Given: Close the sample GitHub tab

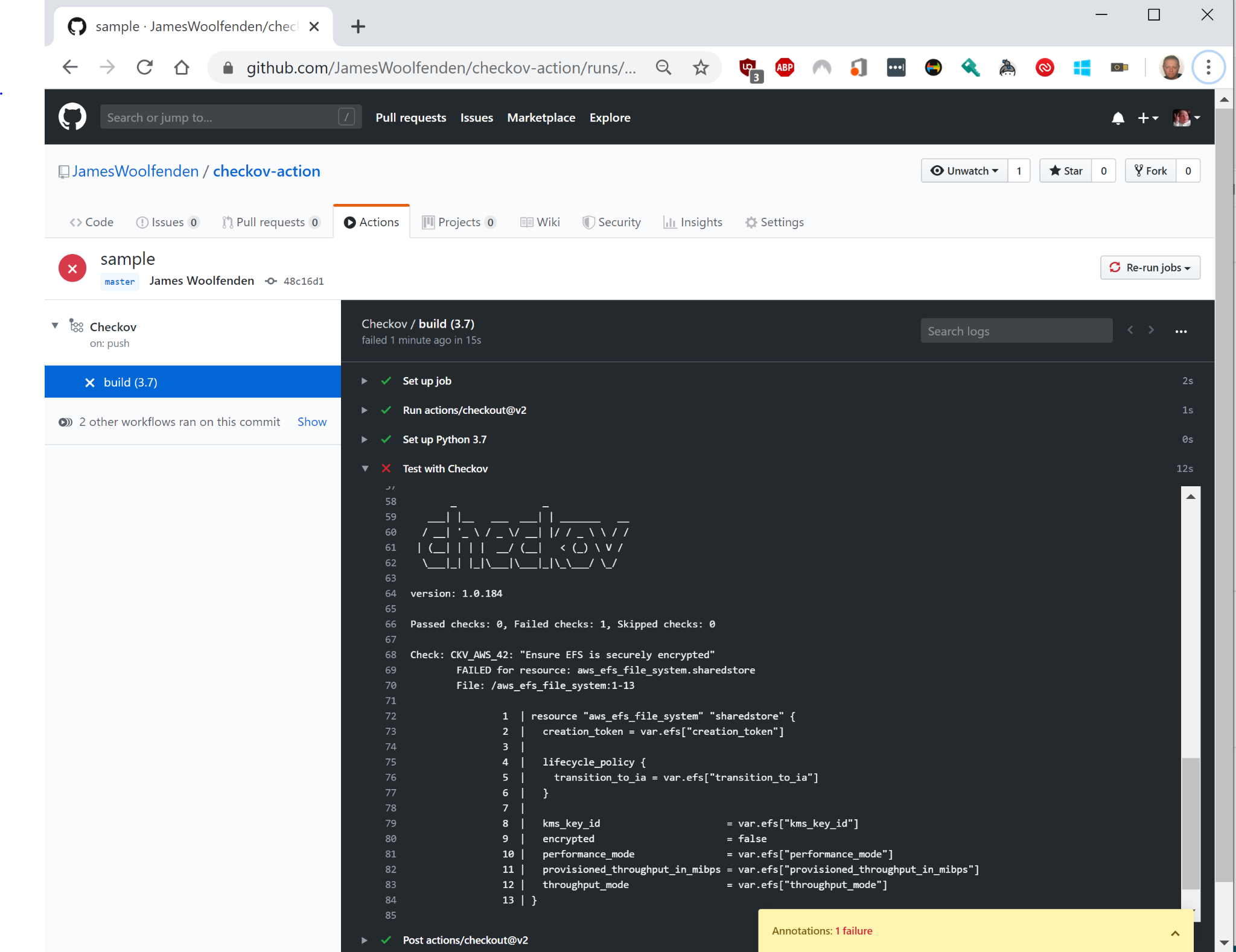Looking at the screenshot, I should point(314,27).
